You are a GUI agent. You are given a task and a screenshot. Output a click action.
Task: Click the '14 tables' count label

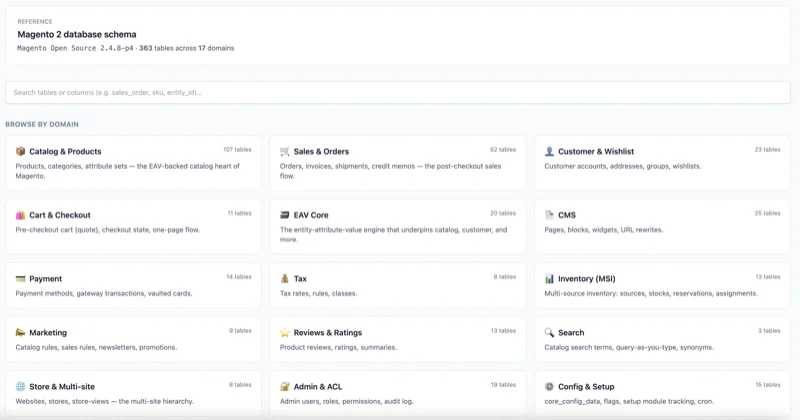coord(239,277)
